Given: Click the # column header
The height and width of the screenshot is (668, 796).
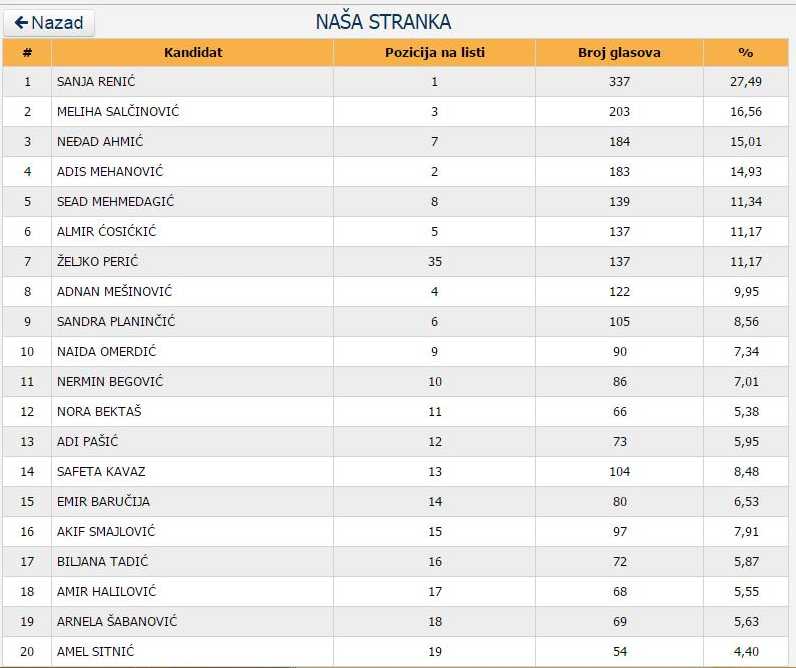Looking at the screenshot, I should (27, 52).
